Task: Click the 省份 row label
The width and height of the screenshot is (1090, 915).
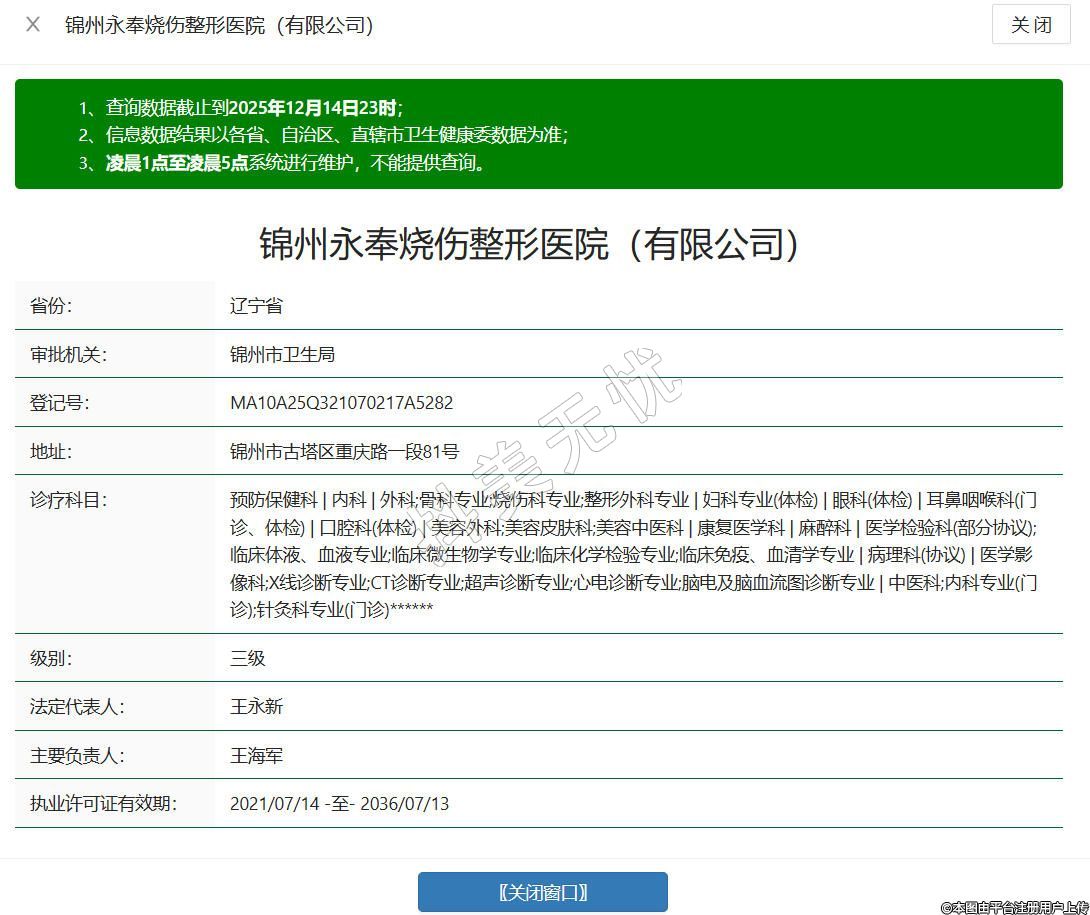Action: click(x=51, y=306)
